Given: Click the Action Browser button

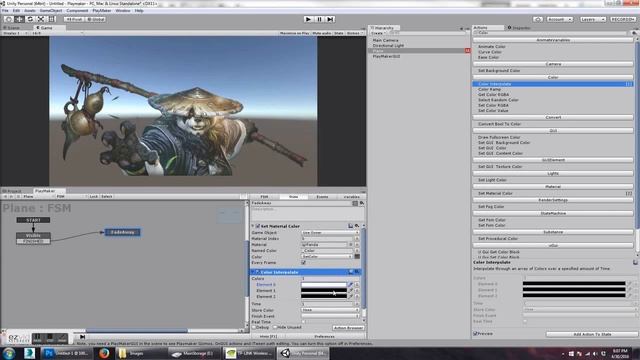Looking at the screenshot, I should pos(348,327).
